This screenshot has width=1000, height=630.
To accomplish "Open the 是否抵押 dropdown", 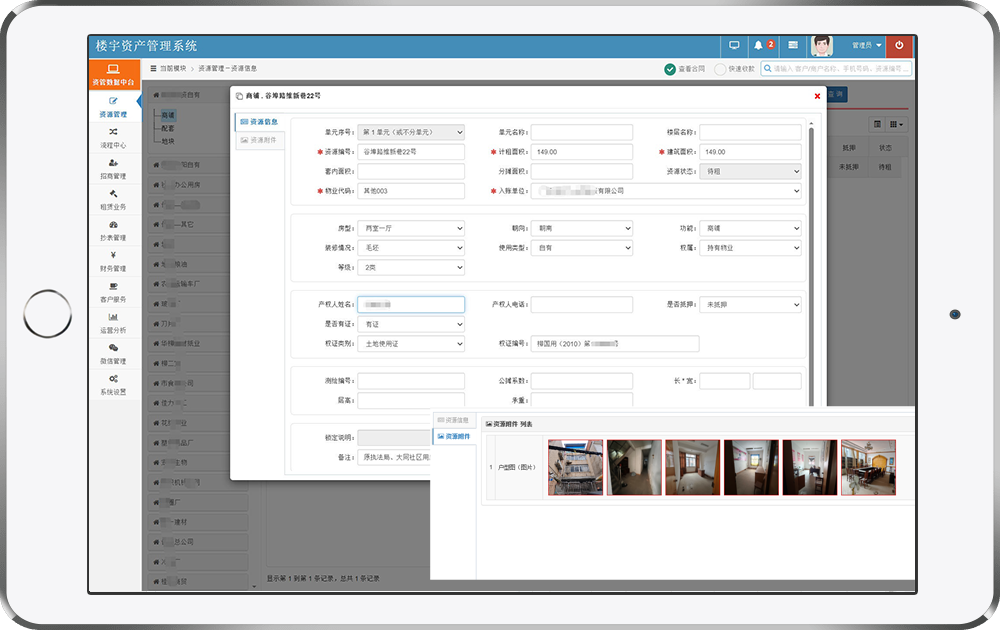I will 750,305.
